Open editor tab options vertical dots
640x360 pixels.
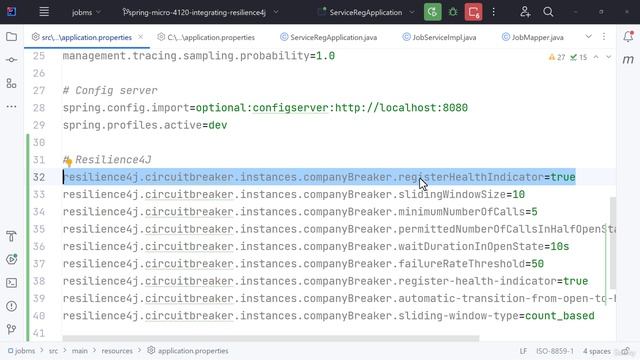tap(604, 37)
